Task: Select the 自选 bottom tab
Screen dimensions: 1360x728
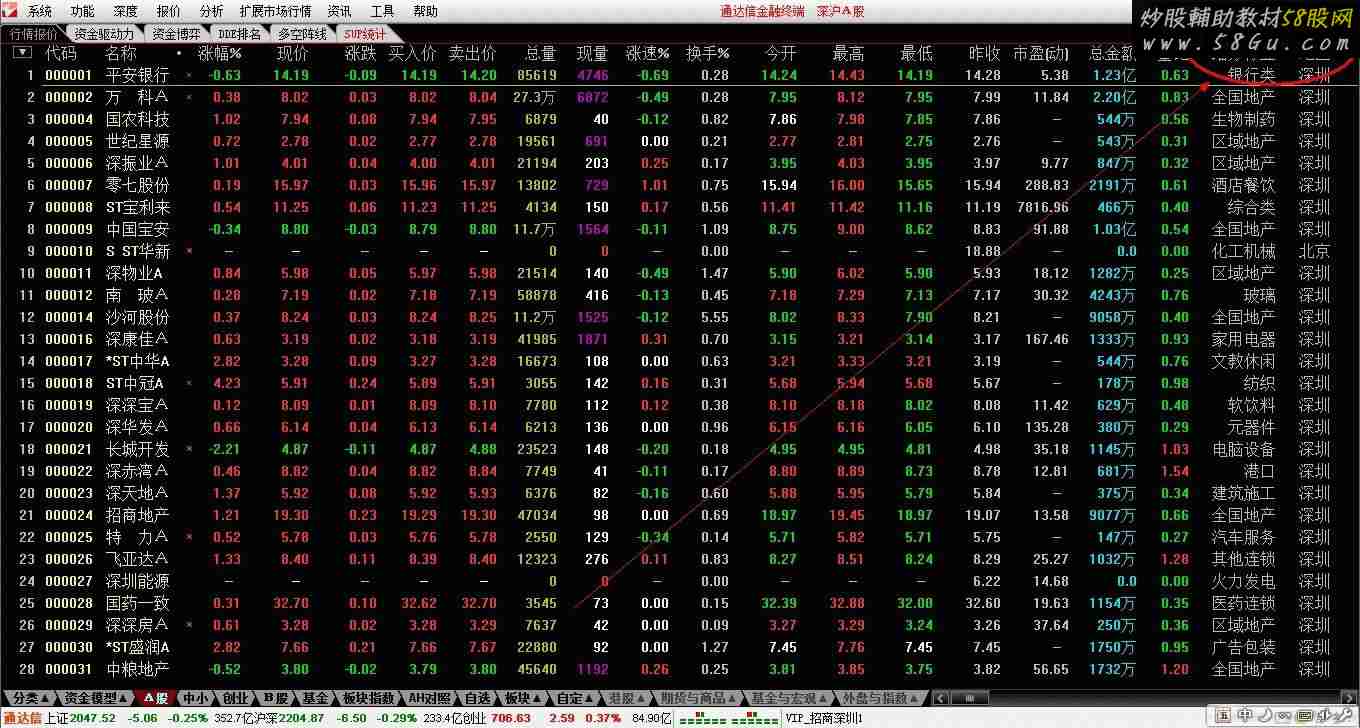Action: pyautogui.click(x=478, y=698)
